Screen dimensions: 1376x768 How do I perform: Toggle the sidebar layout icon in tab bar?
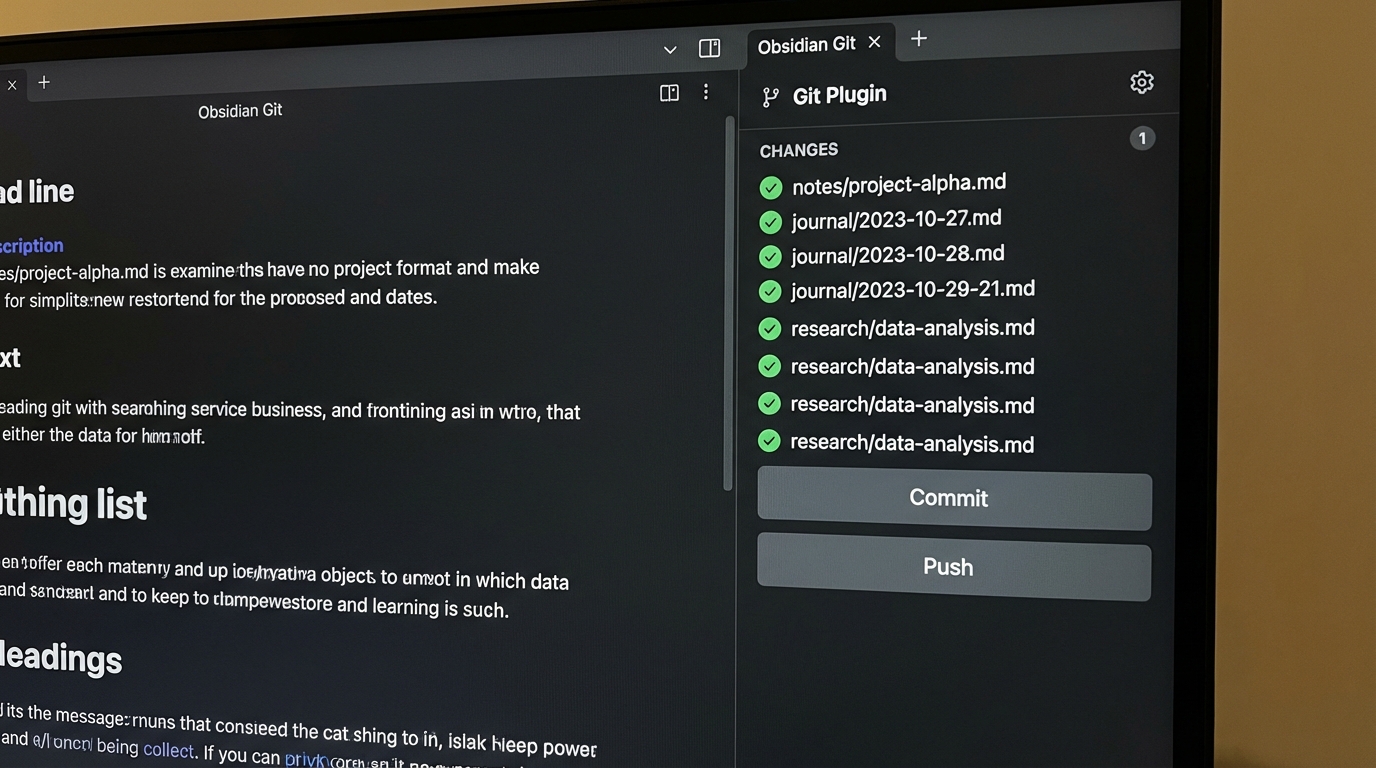(710, 48)
